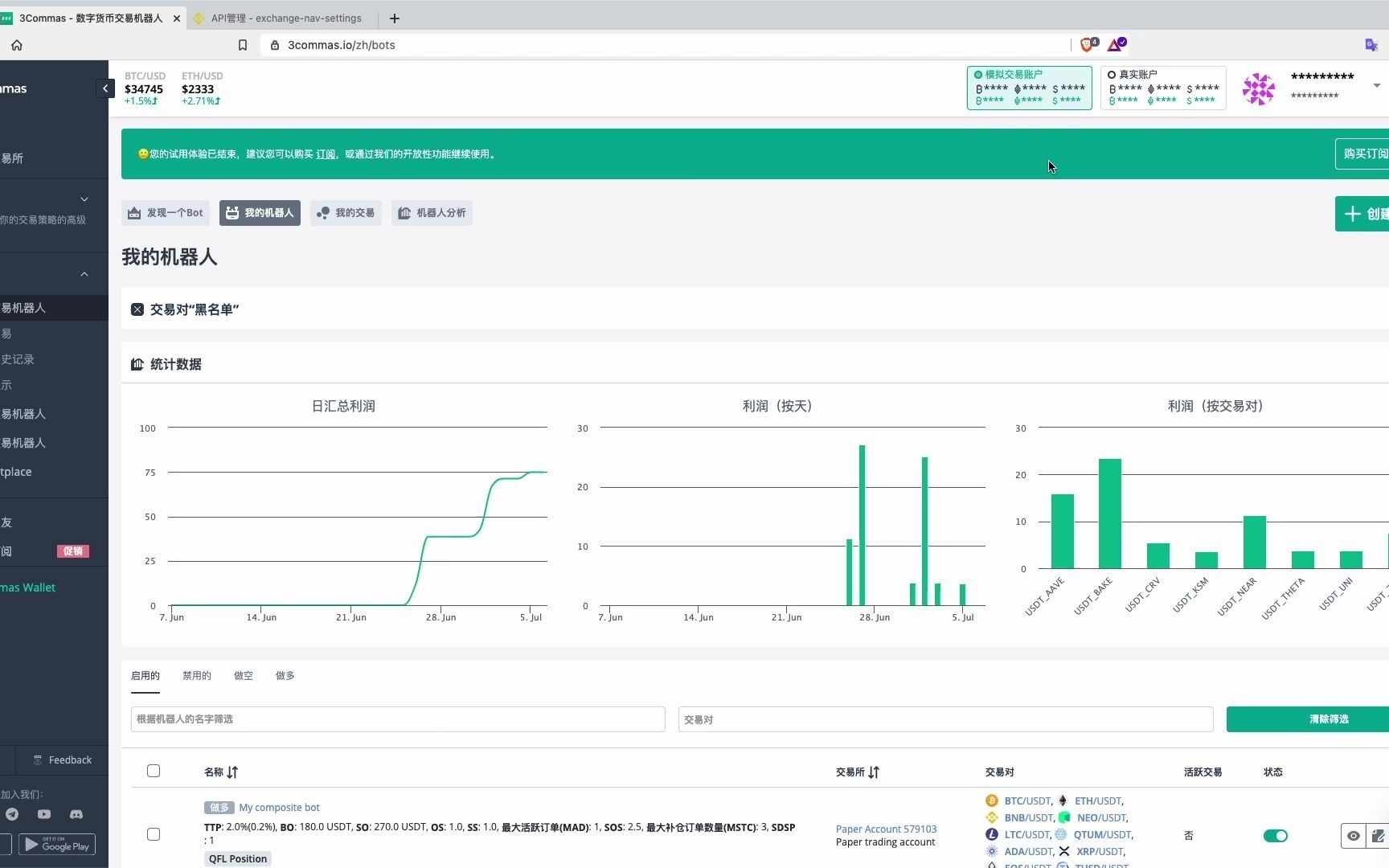Edit bot with the pencil icon

pyautogui.click(x=1378, y=836)
